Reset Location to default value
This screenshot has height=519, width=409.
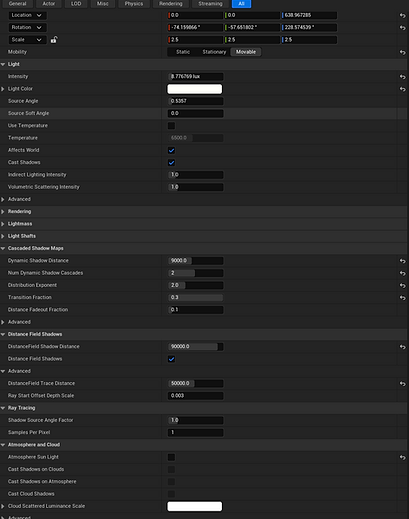402,15
